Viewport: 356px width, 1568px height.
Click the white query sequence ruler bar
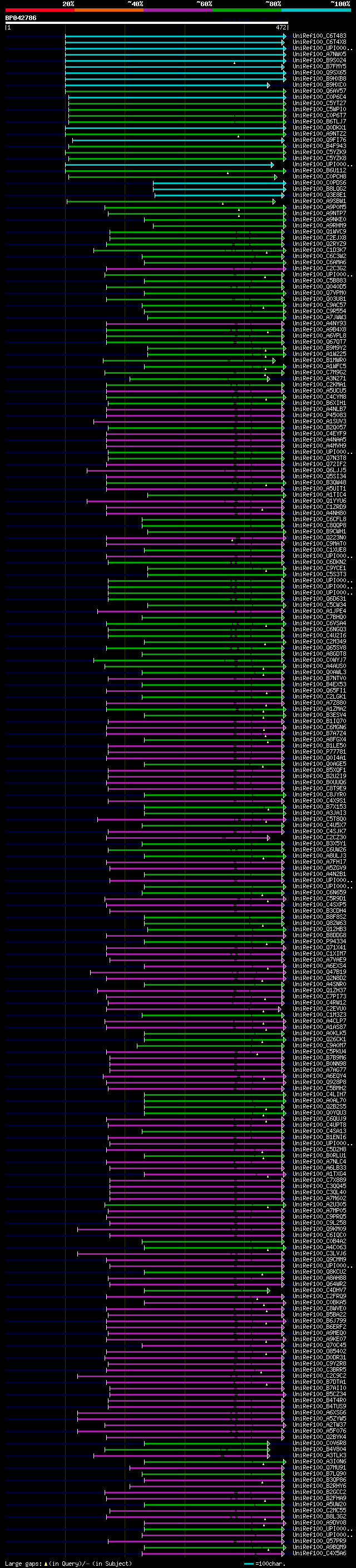(x=146, y=23)
